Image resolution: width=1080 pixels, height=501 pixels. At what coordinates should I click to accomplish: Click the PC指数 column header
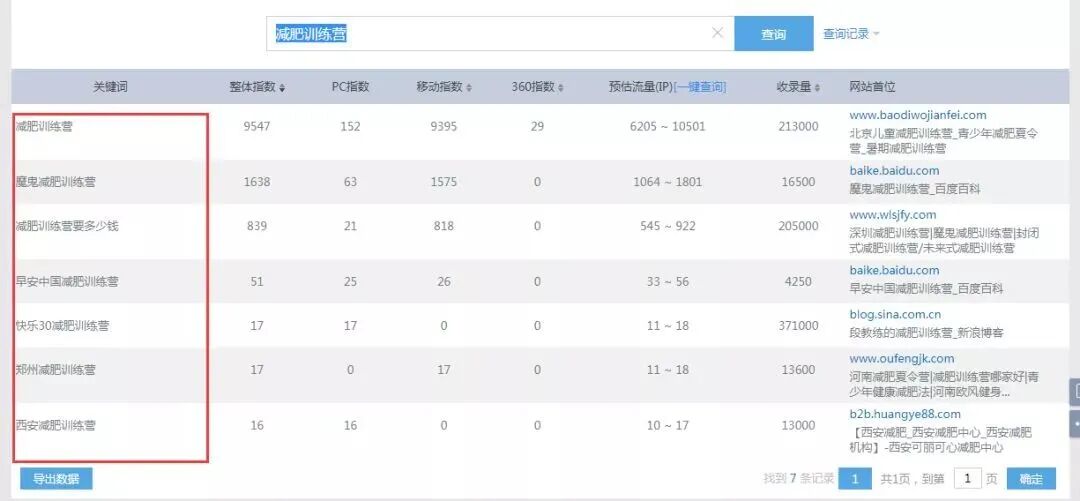point(351,88)
